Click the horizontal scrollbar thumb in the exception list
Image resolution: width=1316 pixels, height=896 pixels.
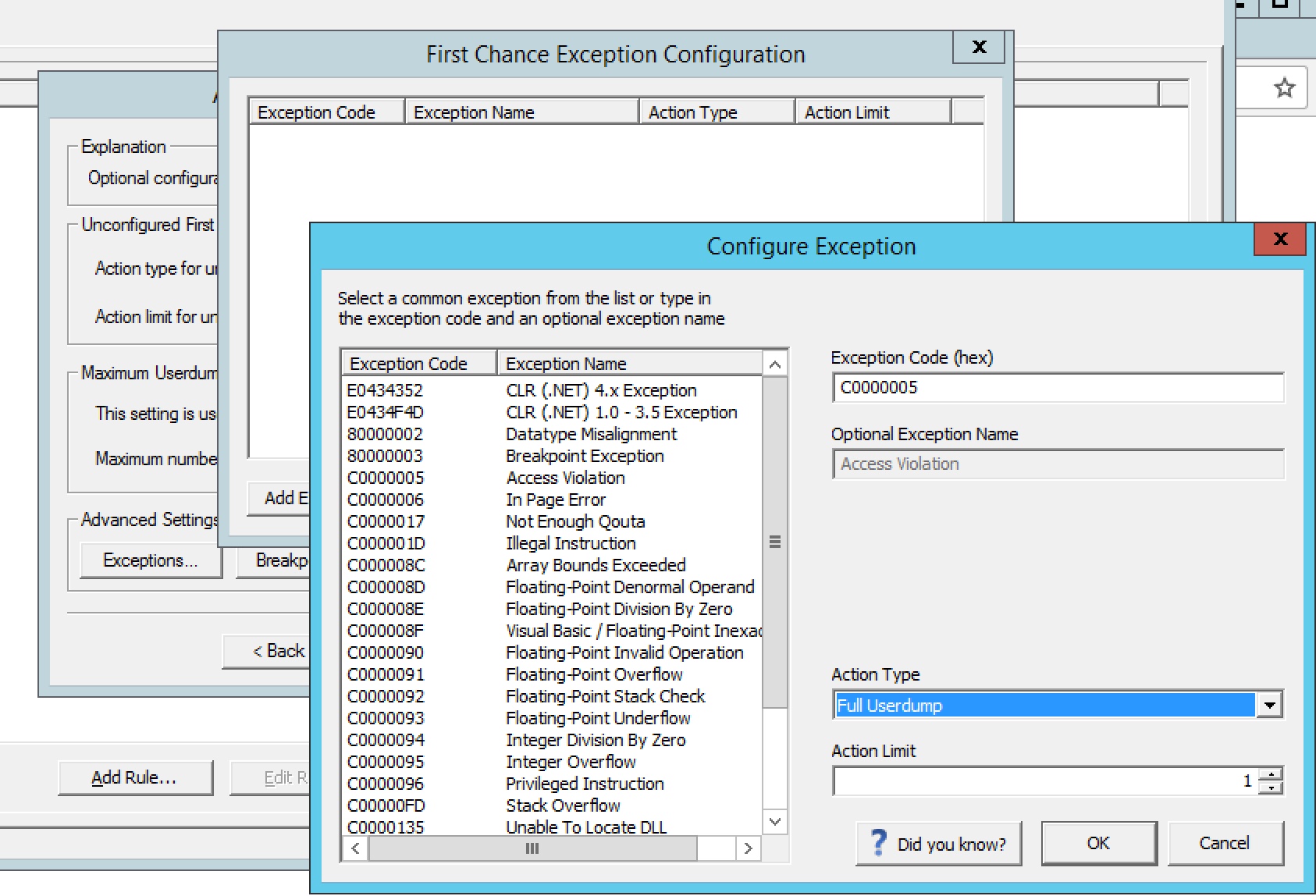click(532, 848)
